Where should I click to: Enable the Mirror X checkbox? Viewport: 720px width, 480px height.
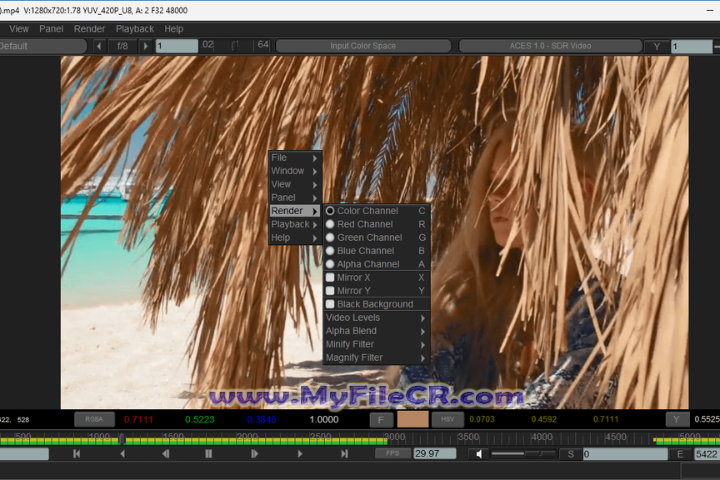pyautogui.click(x=330, y=277)
